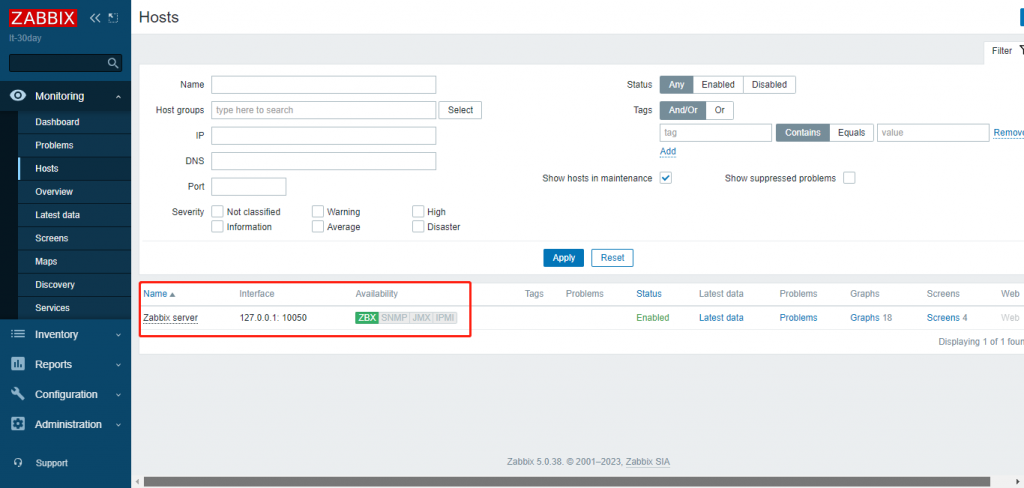Viewport: 1024px width, 488px height.
Task: Expand the Inventory menu section
Action: click(x=118, y=334)
